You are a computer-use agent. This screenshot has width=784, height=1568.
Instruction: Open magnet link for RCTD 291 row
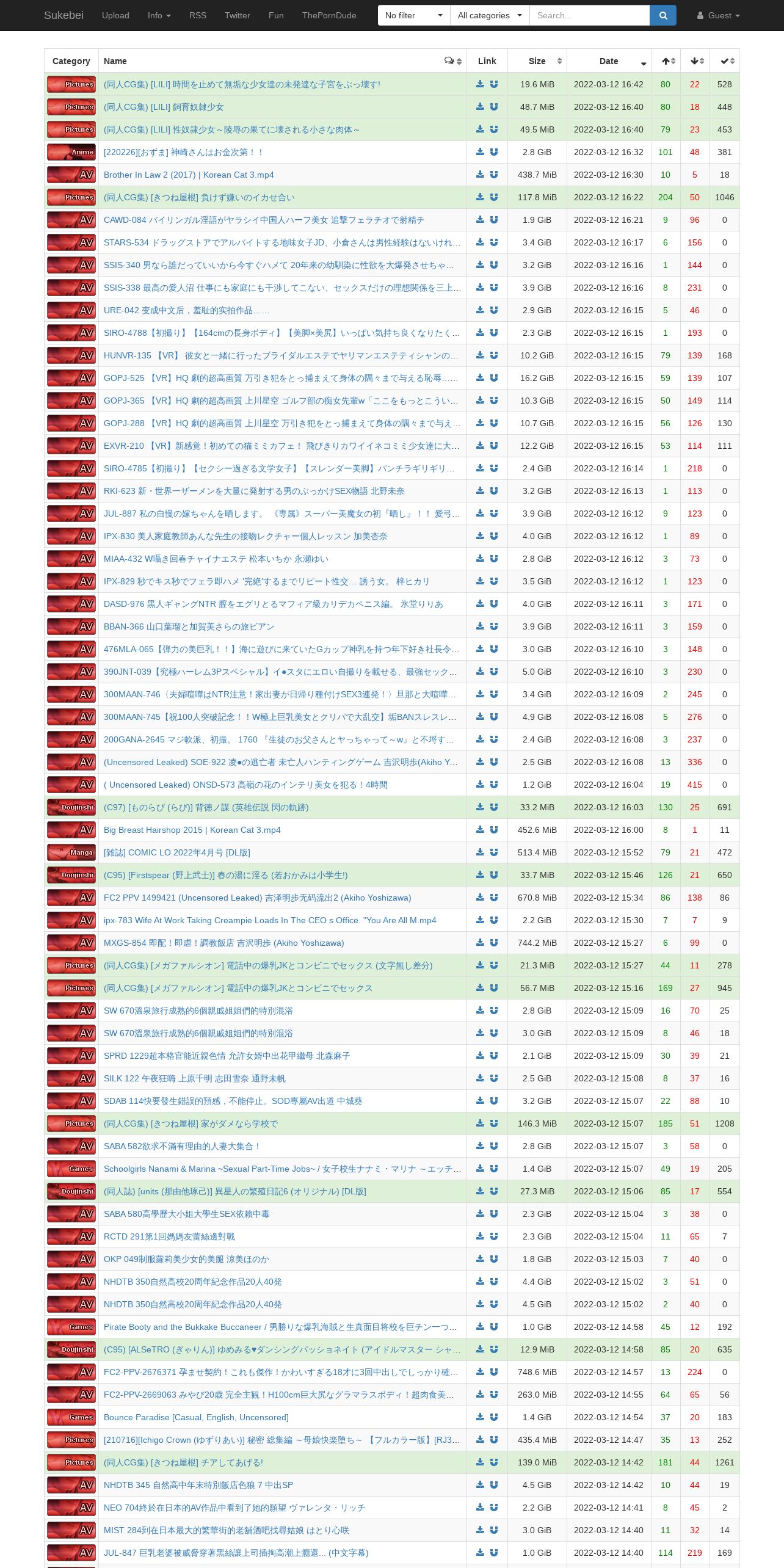[x=494, y=1236]
